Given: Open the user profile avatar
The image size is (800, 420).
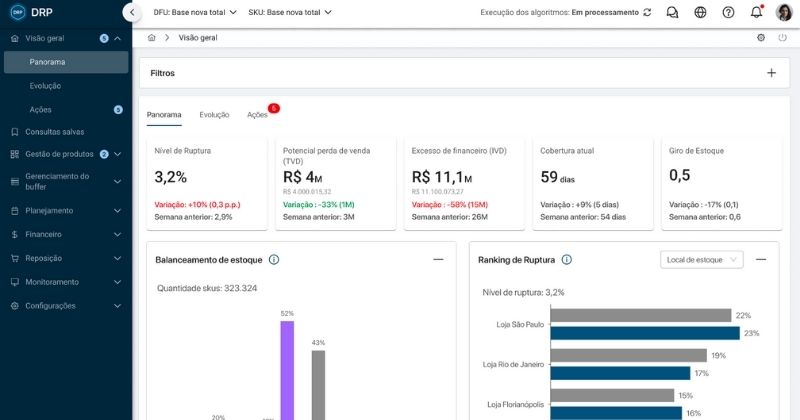Looking at the screenshot, I should (784, 12).
